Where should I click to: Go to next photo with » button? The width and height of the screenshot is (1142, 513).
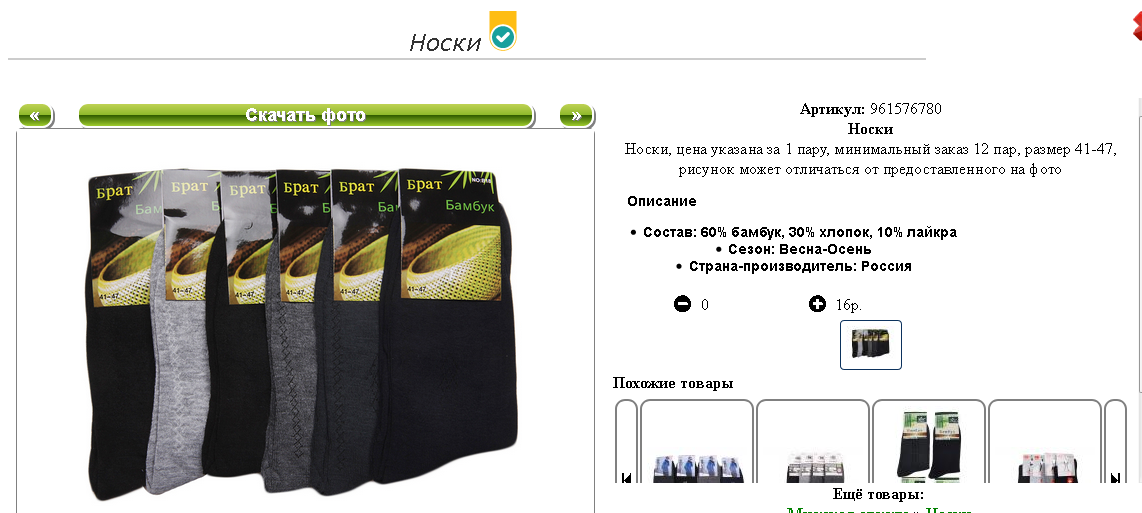click(576, 115)
